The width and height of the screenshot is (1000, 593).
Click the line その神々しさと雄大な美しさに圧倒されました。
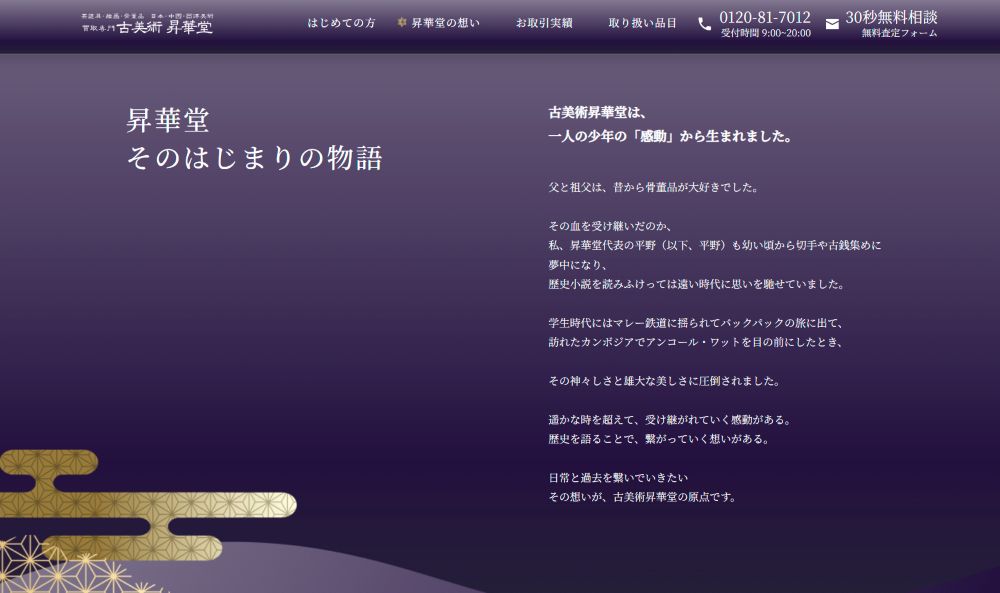665,381
